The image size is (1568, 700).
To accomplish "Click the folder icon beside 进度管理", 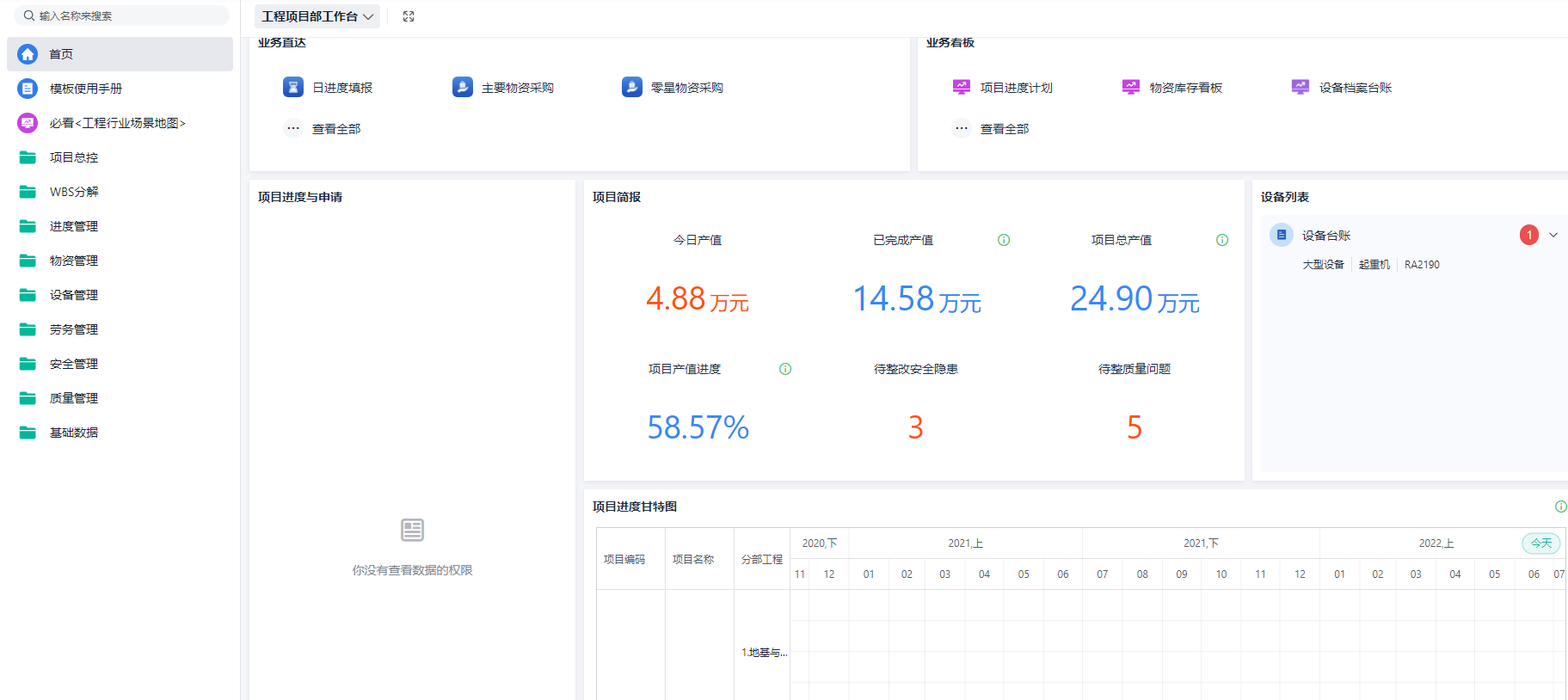I will [28, 226].
